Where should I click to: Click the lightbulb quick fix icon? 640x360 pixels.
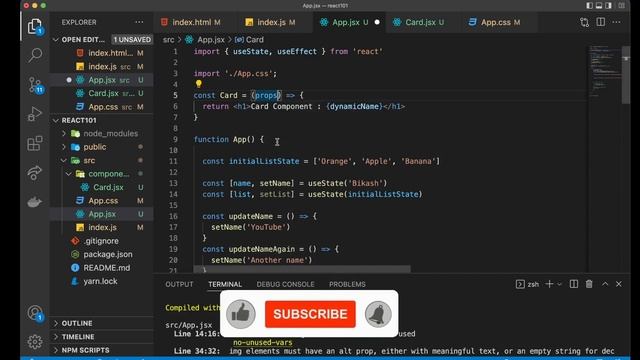(198, 84)
